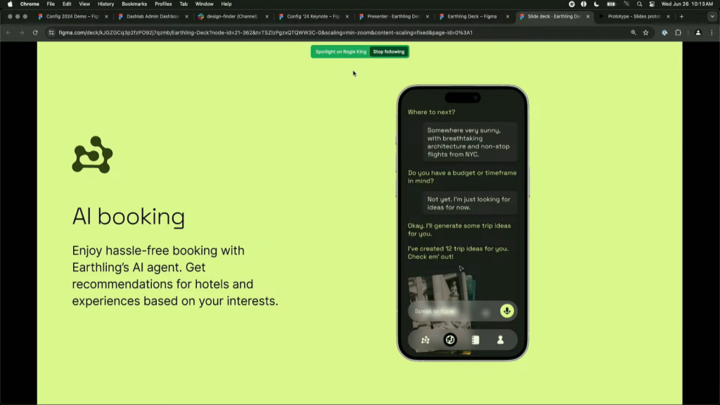Click the Spotlight search icon in menu bar
Viewport: 720px width, 405px height.
click(639, 4)
